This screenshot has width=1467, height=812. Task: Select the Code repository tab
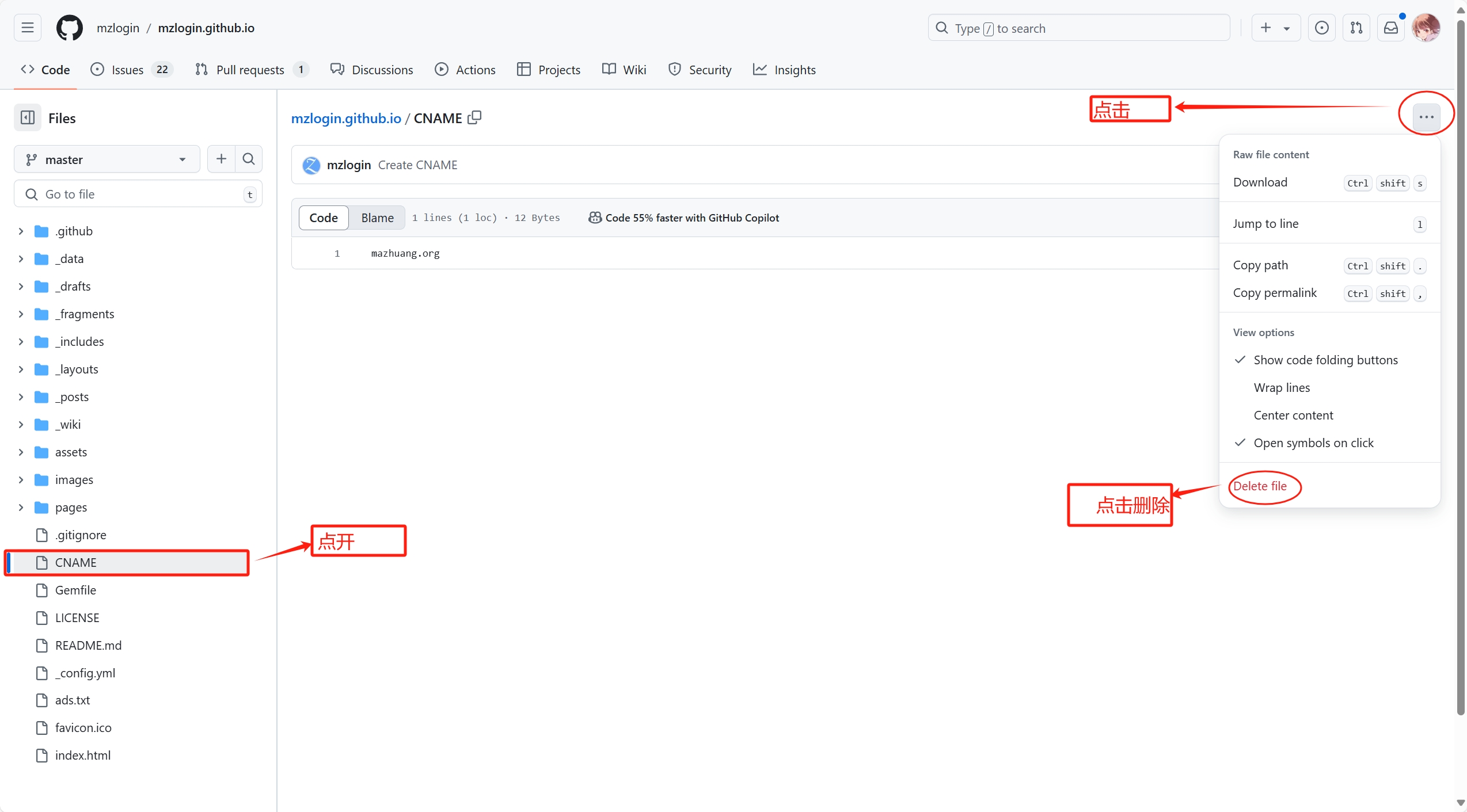(45, 70)
